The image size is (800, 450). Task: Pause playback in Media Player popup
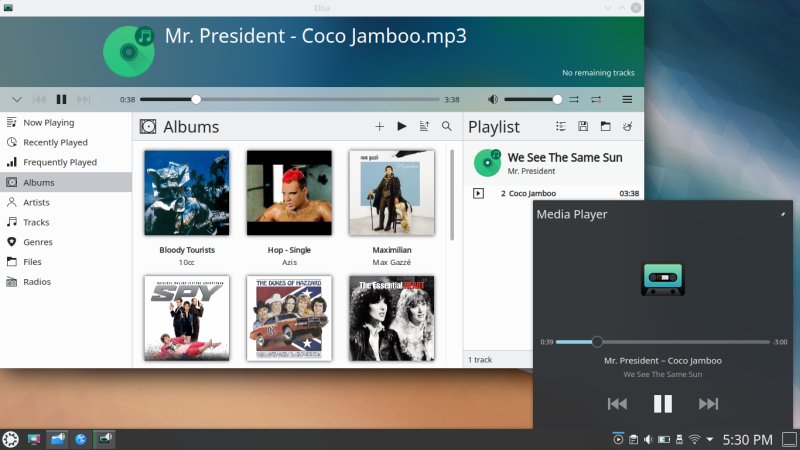pos(663,404)
